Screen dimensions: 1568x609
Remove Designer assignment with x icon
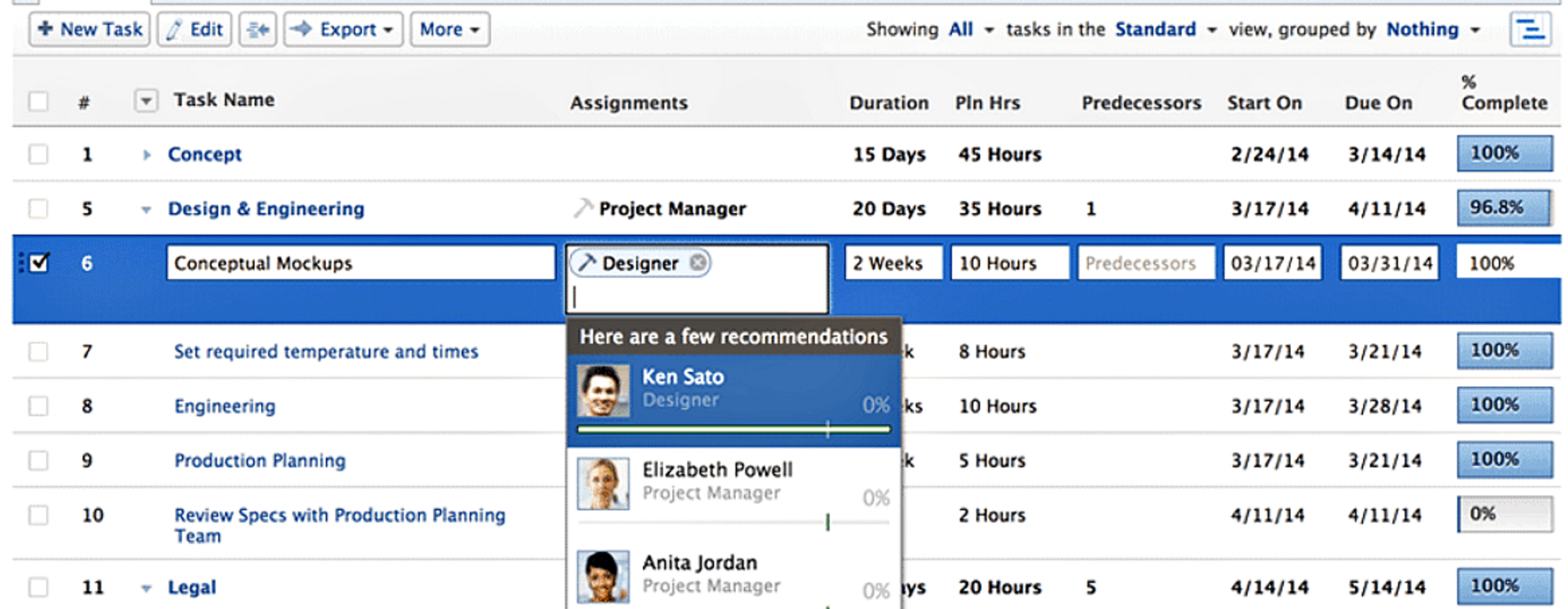pyautogui.click(x=699, y=263)
